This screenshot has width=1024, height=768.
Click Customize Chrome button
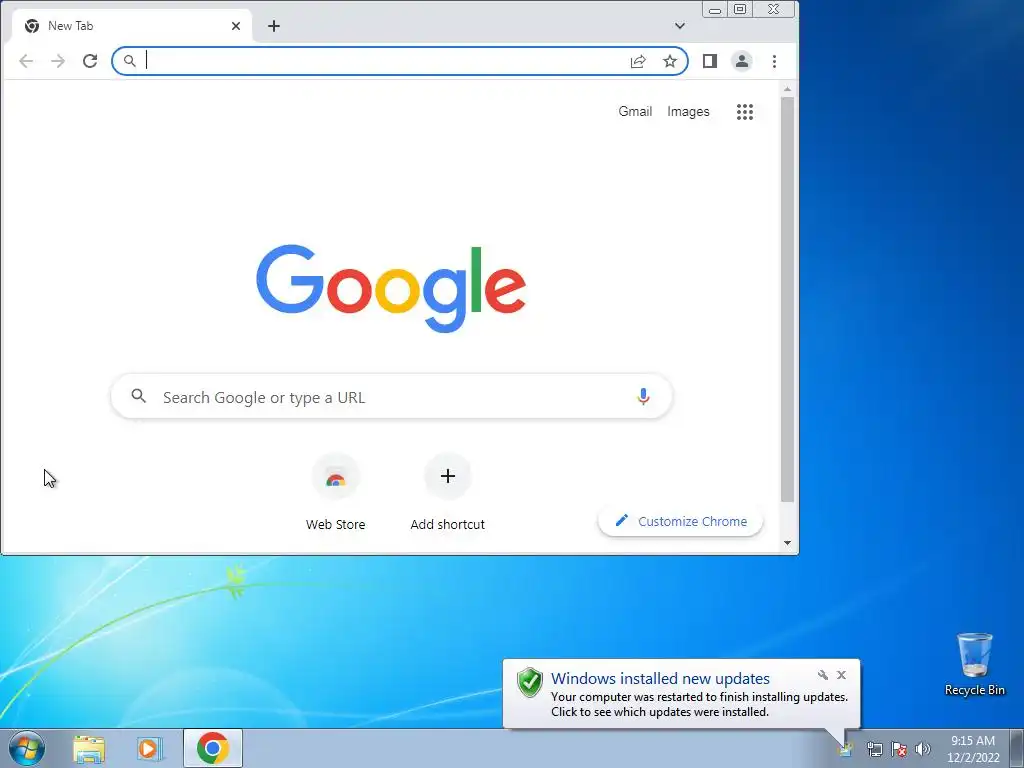tap(680, 521)
